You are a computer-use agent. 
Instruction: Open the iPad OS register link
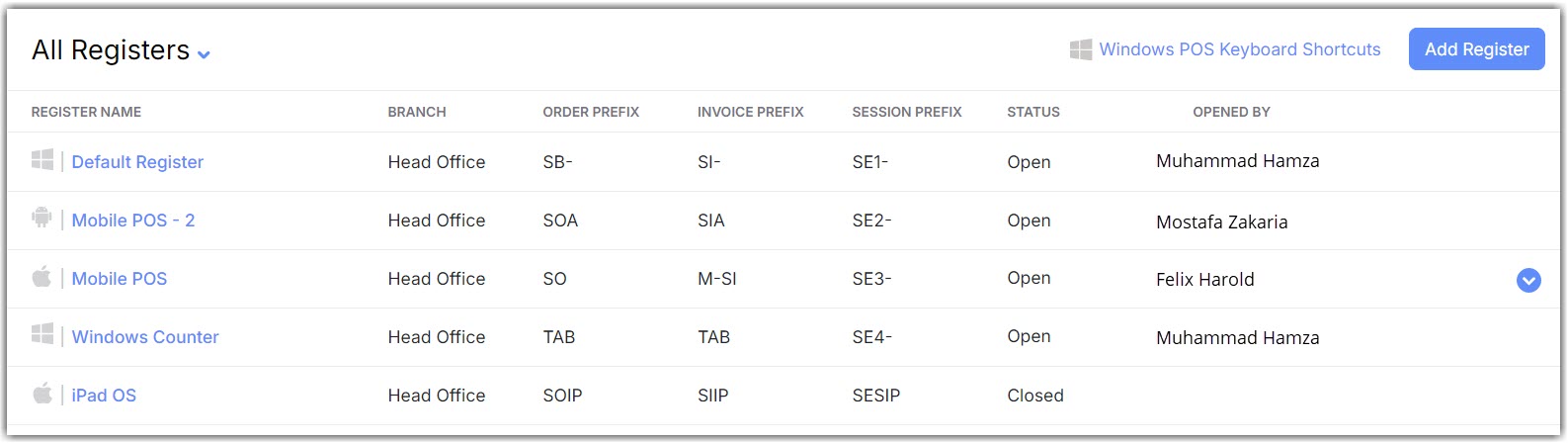pos(104,396)
